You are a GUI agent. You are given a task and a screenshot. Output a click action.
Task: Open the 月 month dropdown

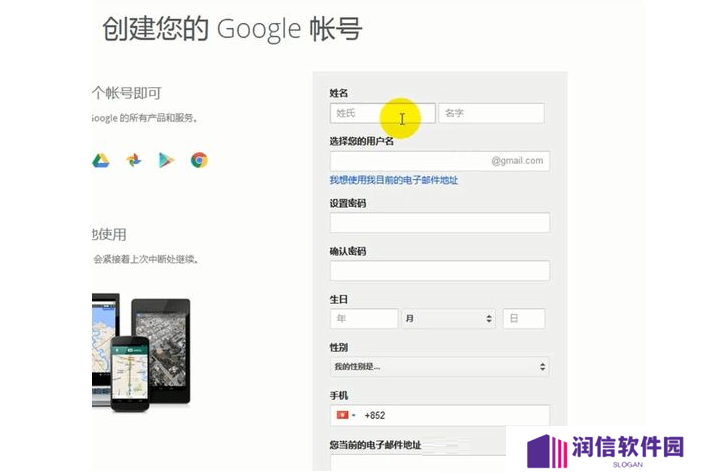click(x=448, y=319)
